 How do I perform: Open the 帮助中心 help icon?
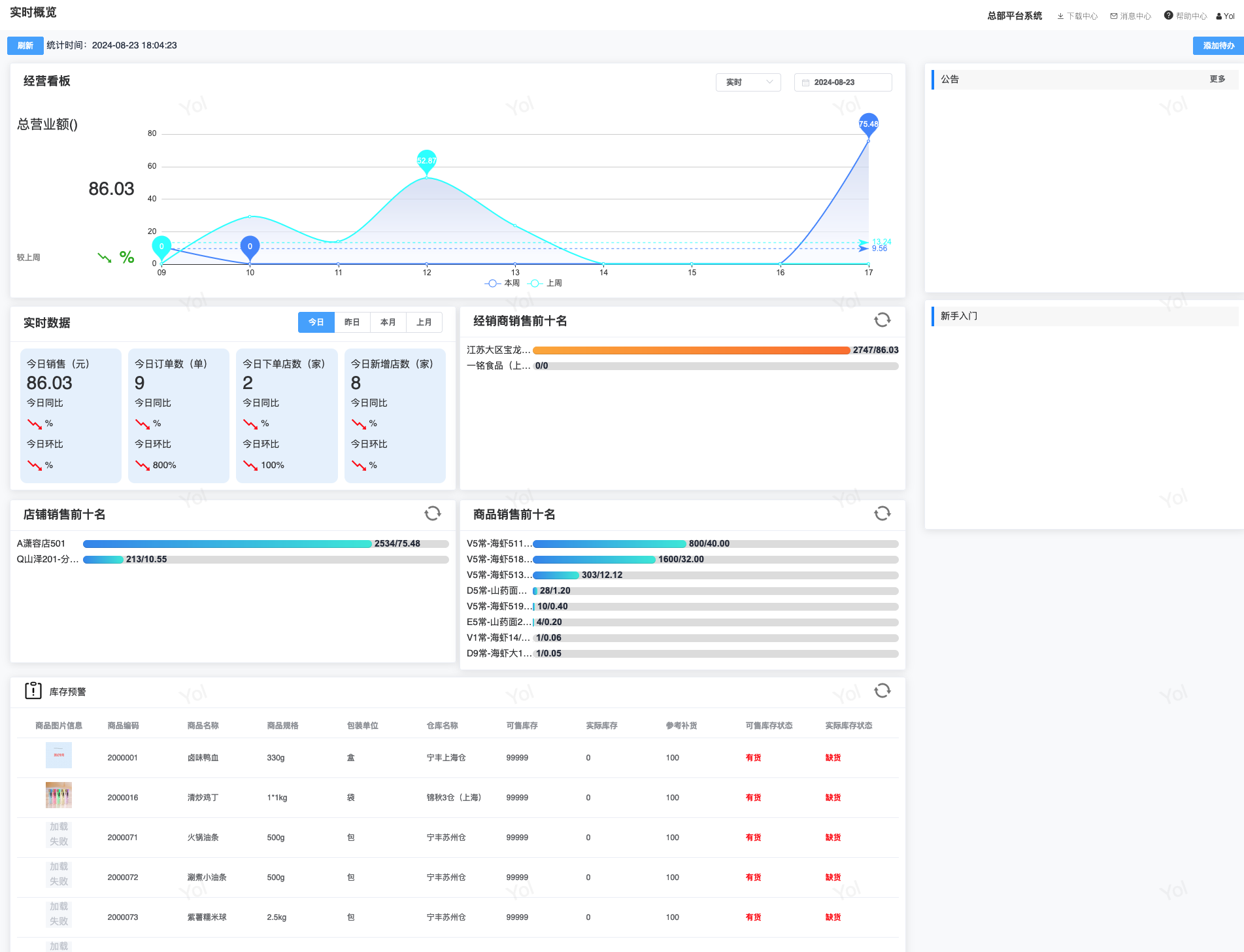coord(1168,15)
